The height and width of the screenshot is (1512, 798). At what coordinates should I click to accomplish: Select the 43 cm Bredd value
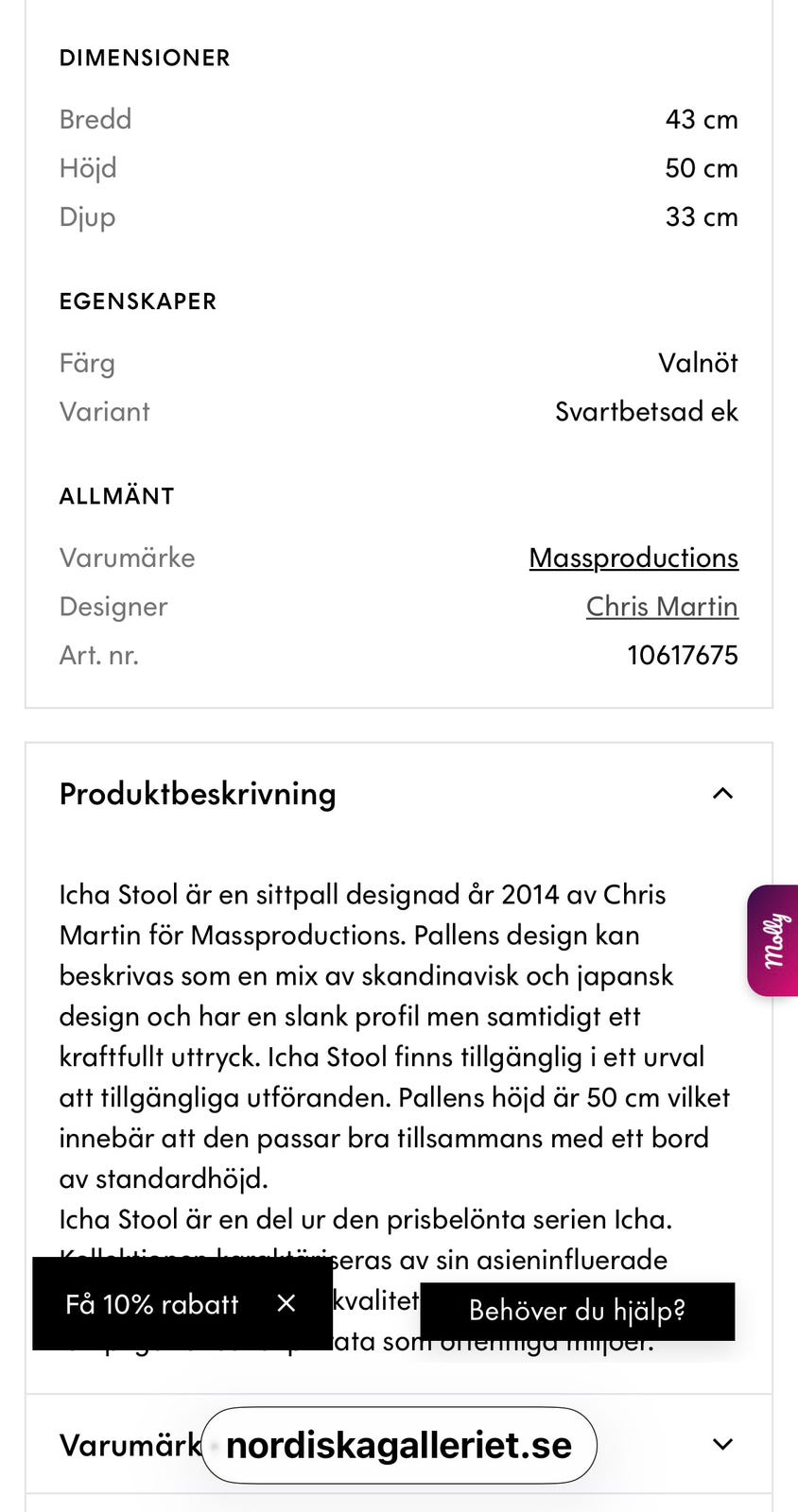(x=701, y=119)
